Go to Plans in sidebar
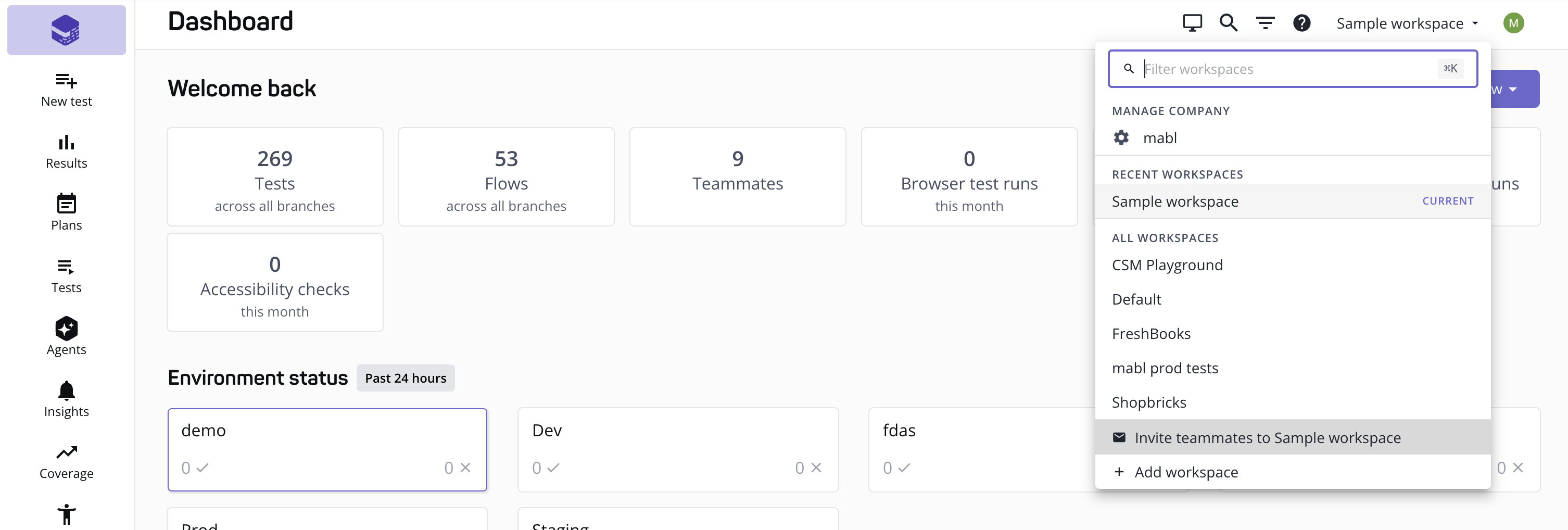The image size is (1568, 530). pos(66,213)
